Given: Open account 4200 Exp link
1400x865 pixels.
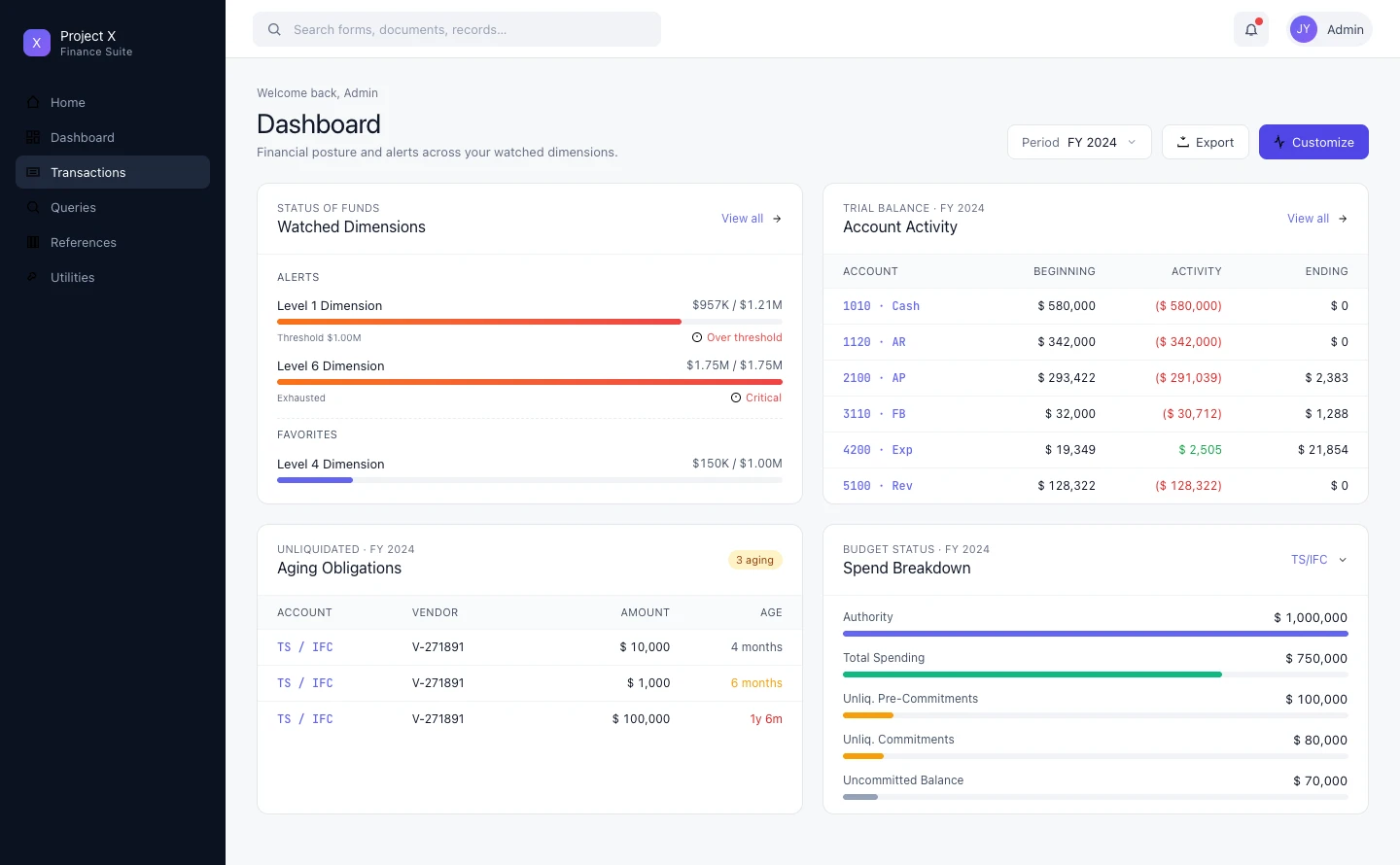Looking at the screenshot, I should click(x=878, y=450).
